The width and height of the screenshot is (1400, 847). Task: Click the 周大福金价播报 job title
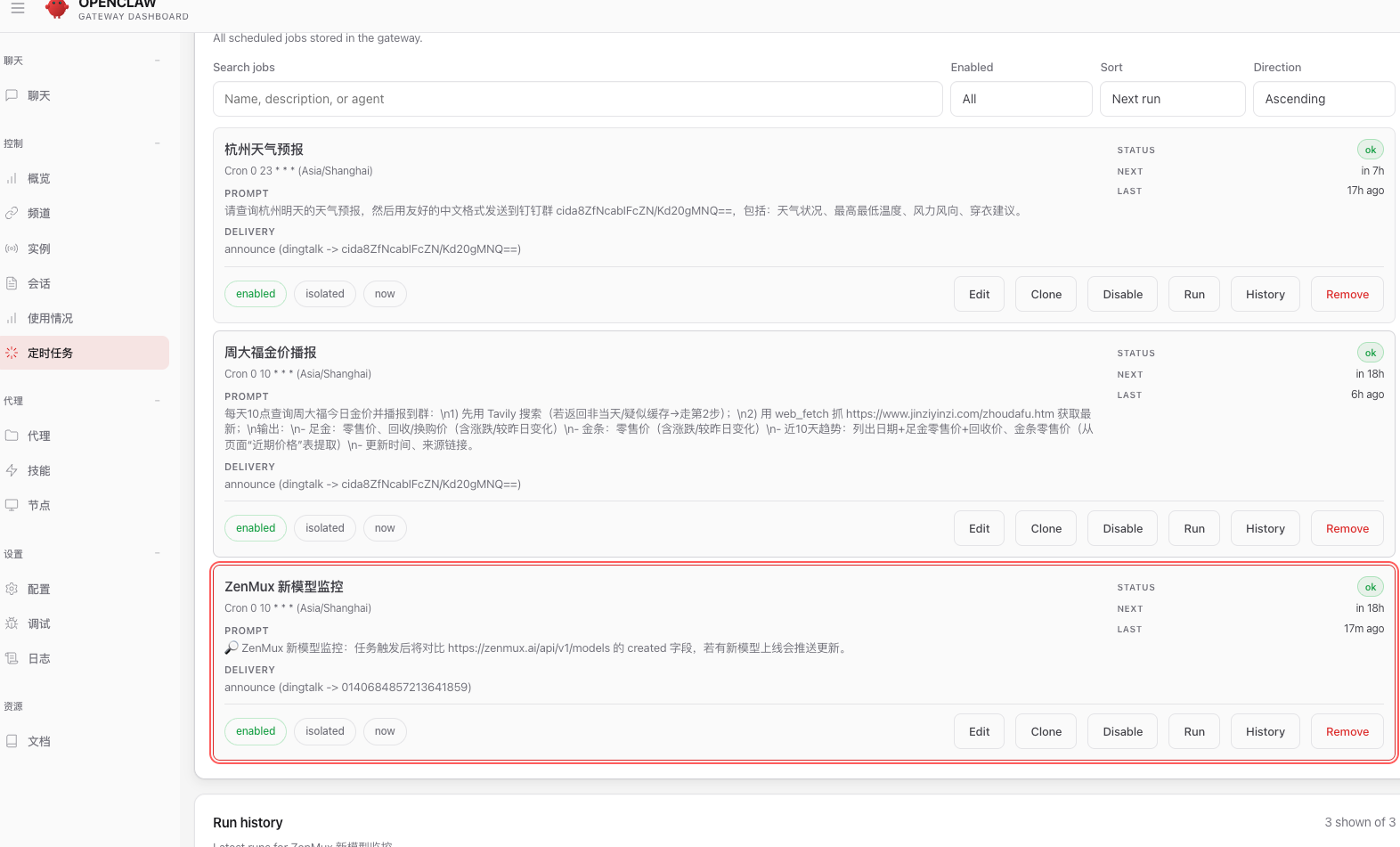[x=271, y=353]
